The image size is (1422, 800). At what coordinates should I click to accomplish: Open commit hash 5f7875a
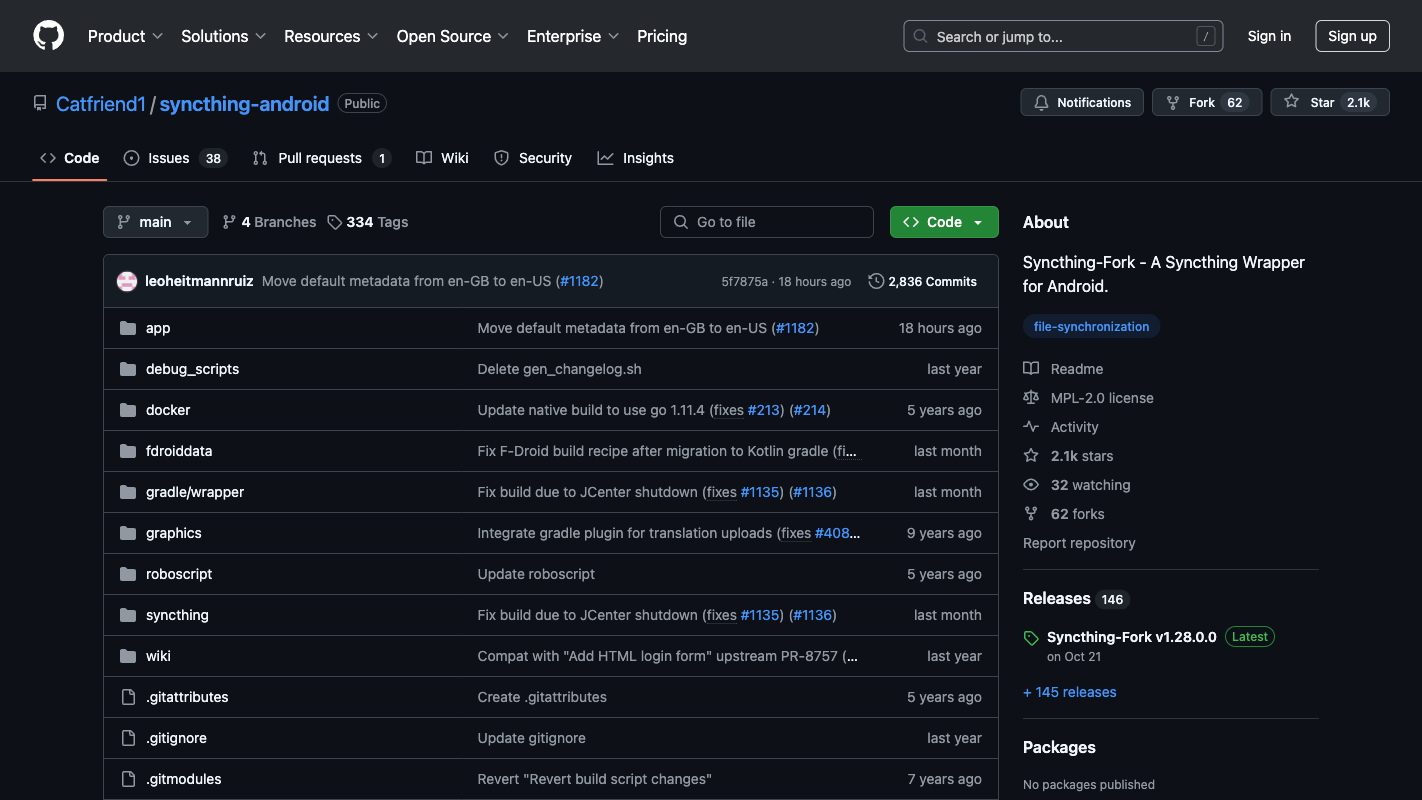tap(744, 281)
